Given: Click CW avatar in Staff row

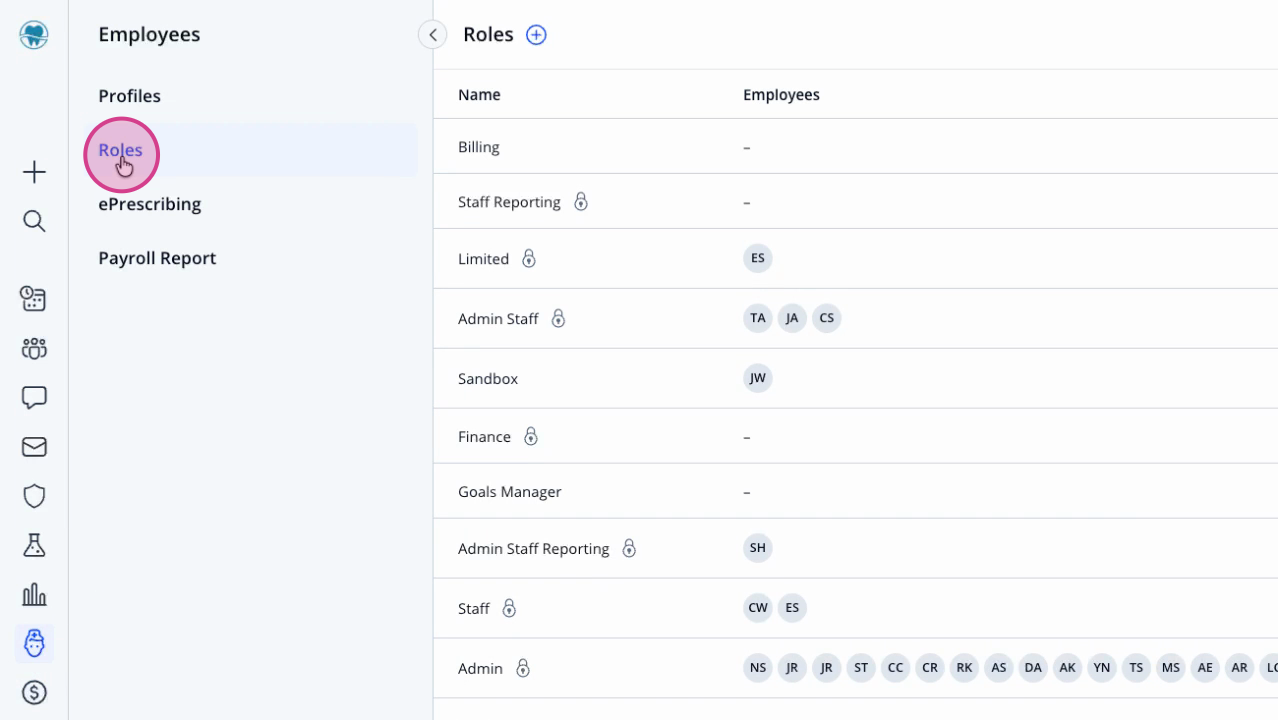Looking at the screenshot, I should click(x=758, y=608).
